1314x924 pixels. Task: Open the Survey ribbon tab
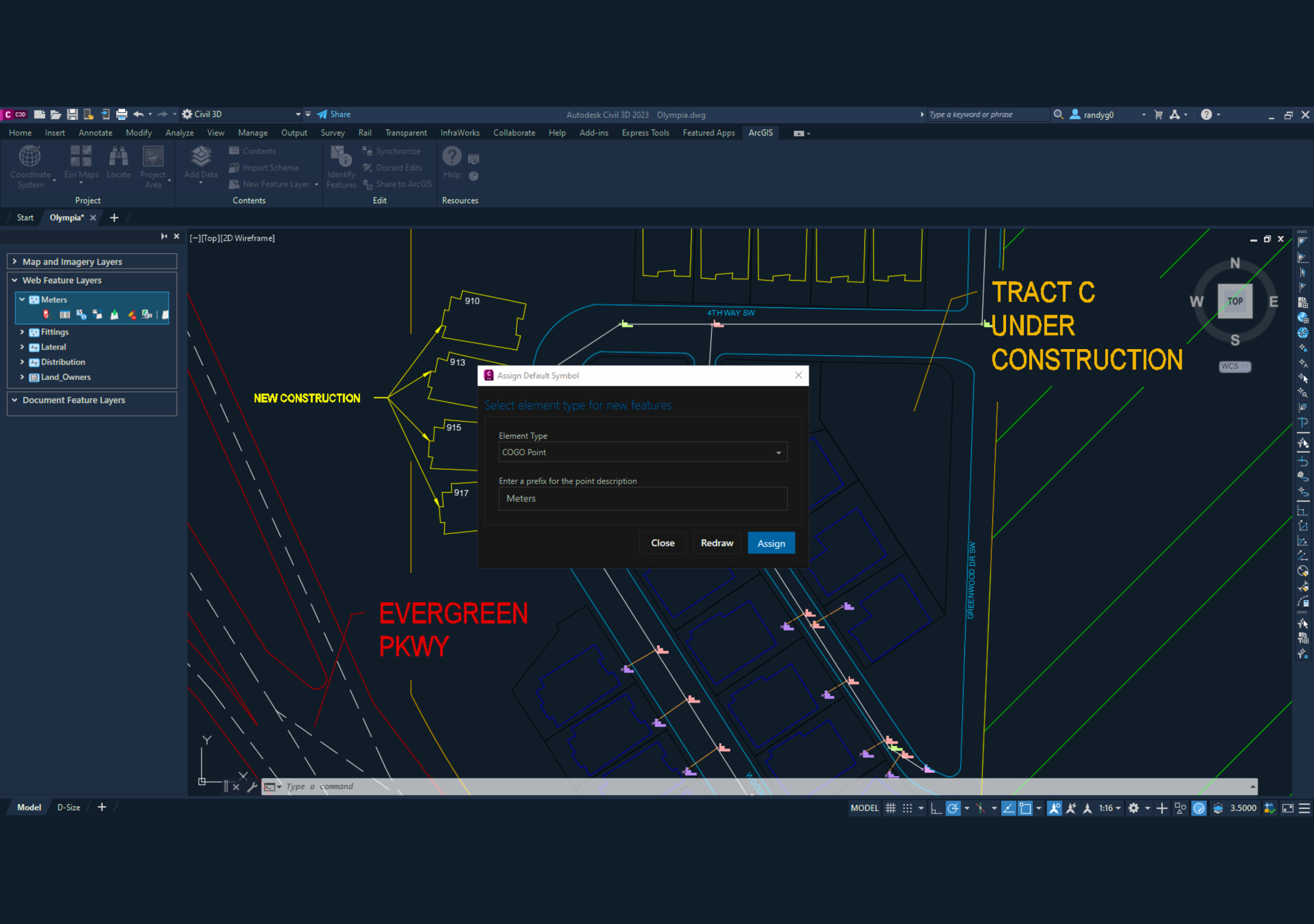coord(333,133)
